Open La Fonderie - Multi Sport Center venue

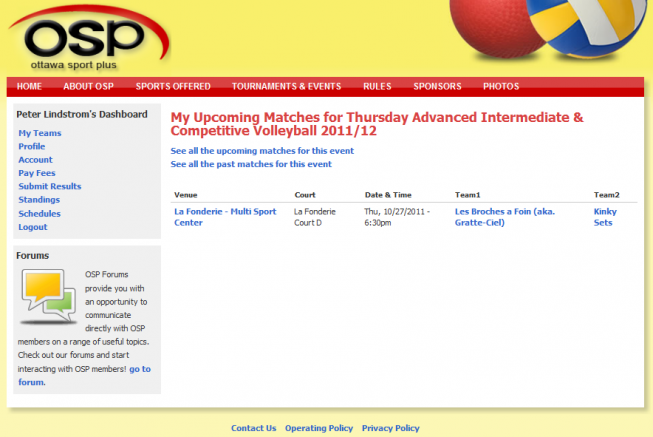tap(226, 216)
